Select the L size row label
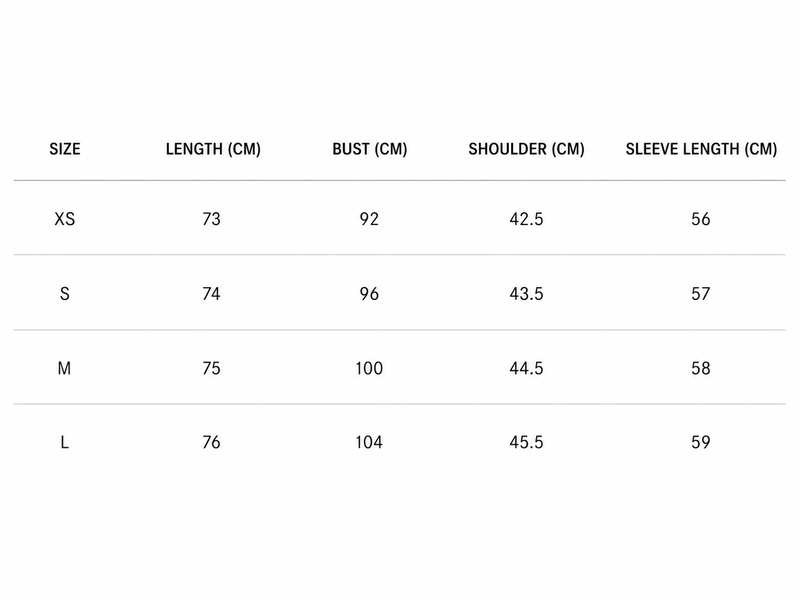 coord(64,442)
